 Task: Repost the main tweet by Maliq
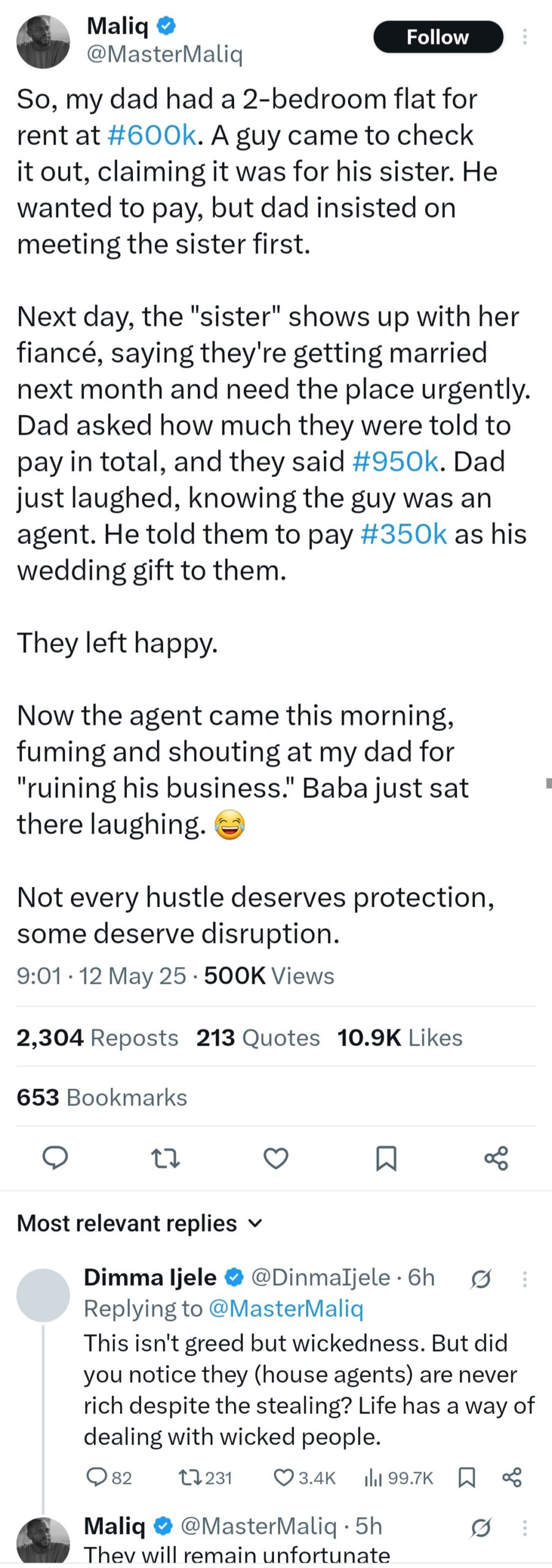click(x=165, y=1158)
